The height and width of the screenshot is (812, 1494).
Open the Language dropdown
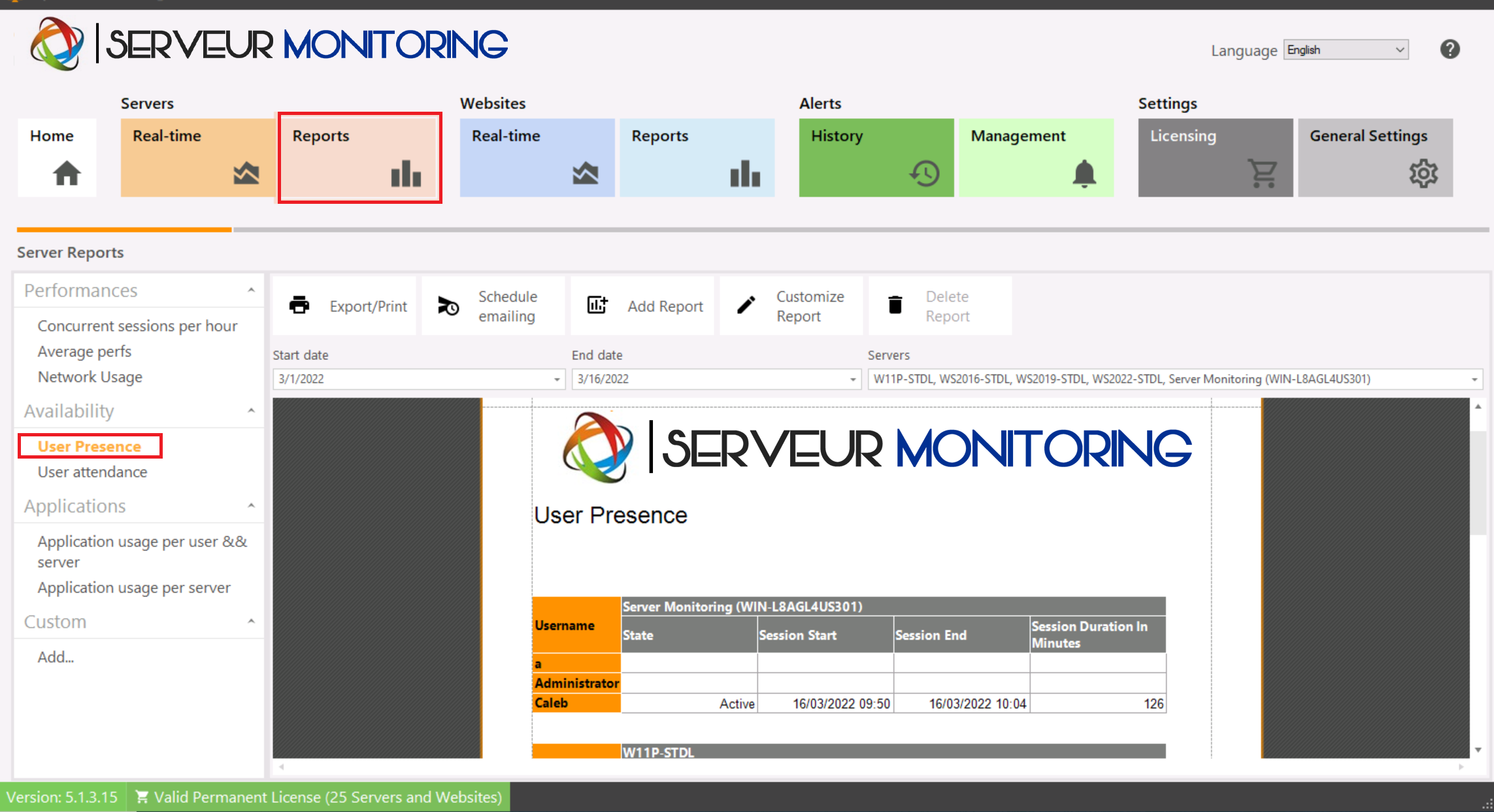(1346, 50)
